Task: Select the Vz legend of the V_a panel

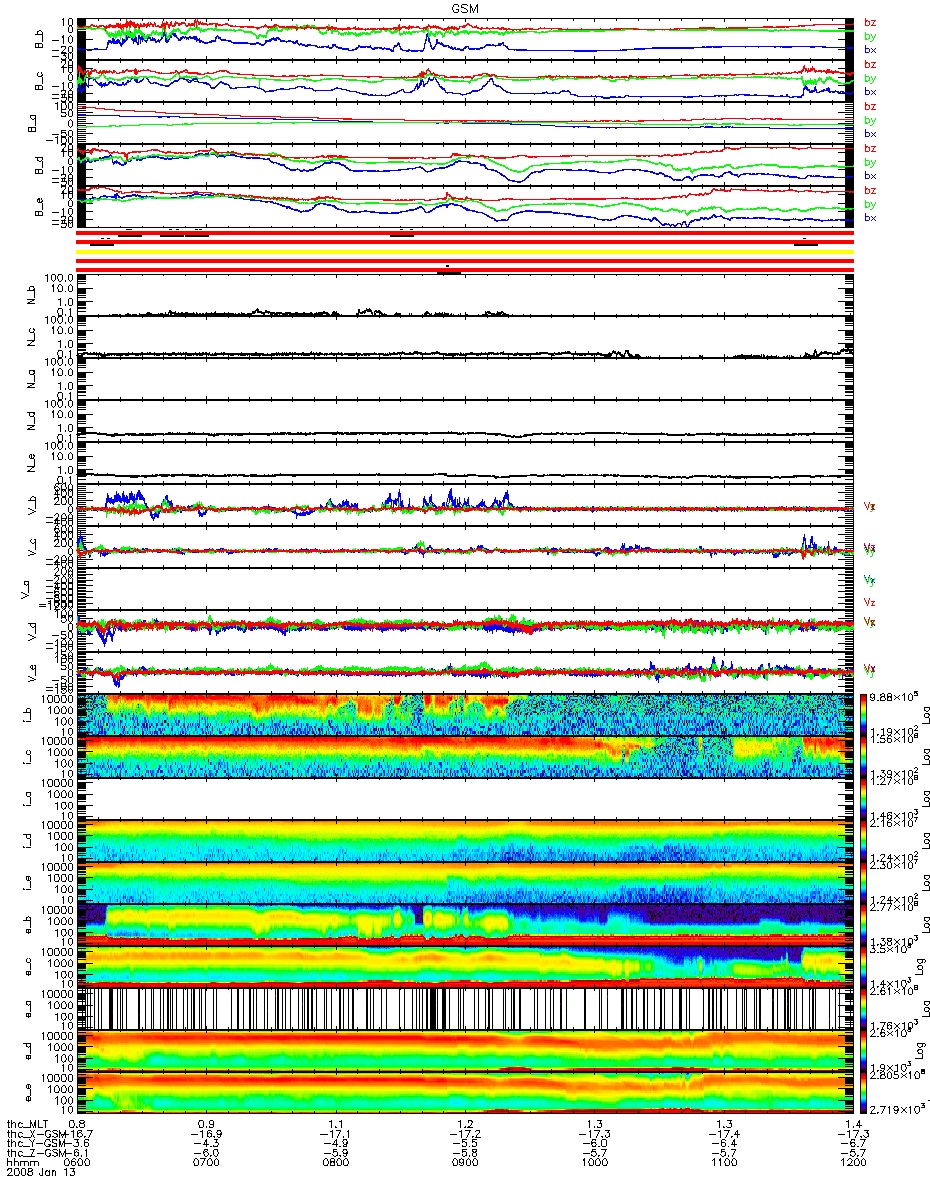Action: click(x=870, y=602)
